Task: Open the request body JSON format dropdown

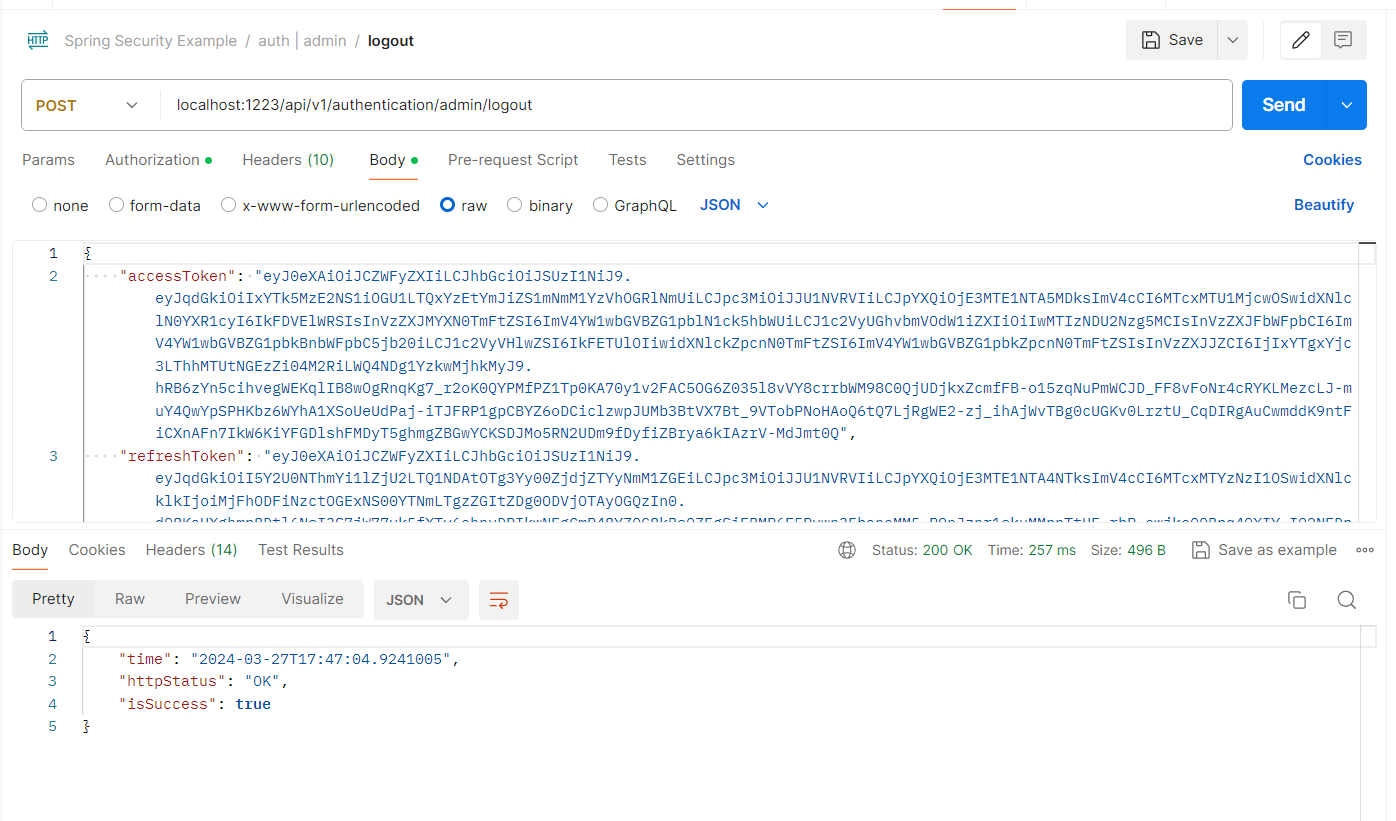Action: pos(734,205)
